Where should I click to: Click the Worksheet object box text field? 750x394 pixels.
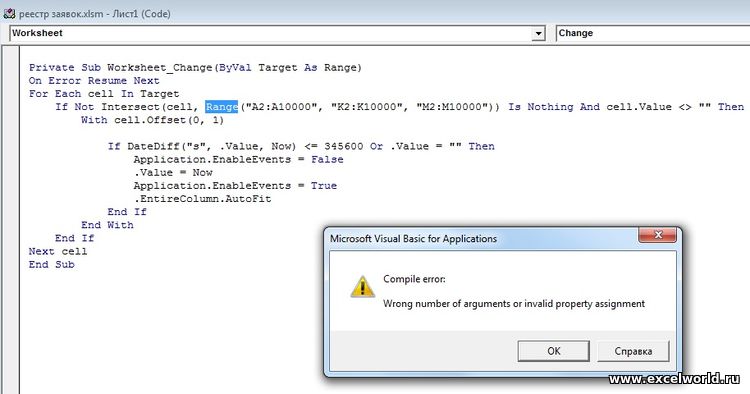(x=271, y=33)
